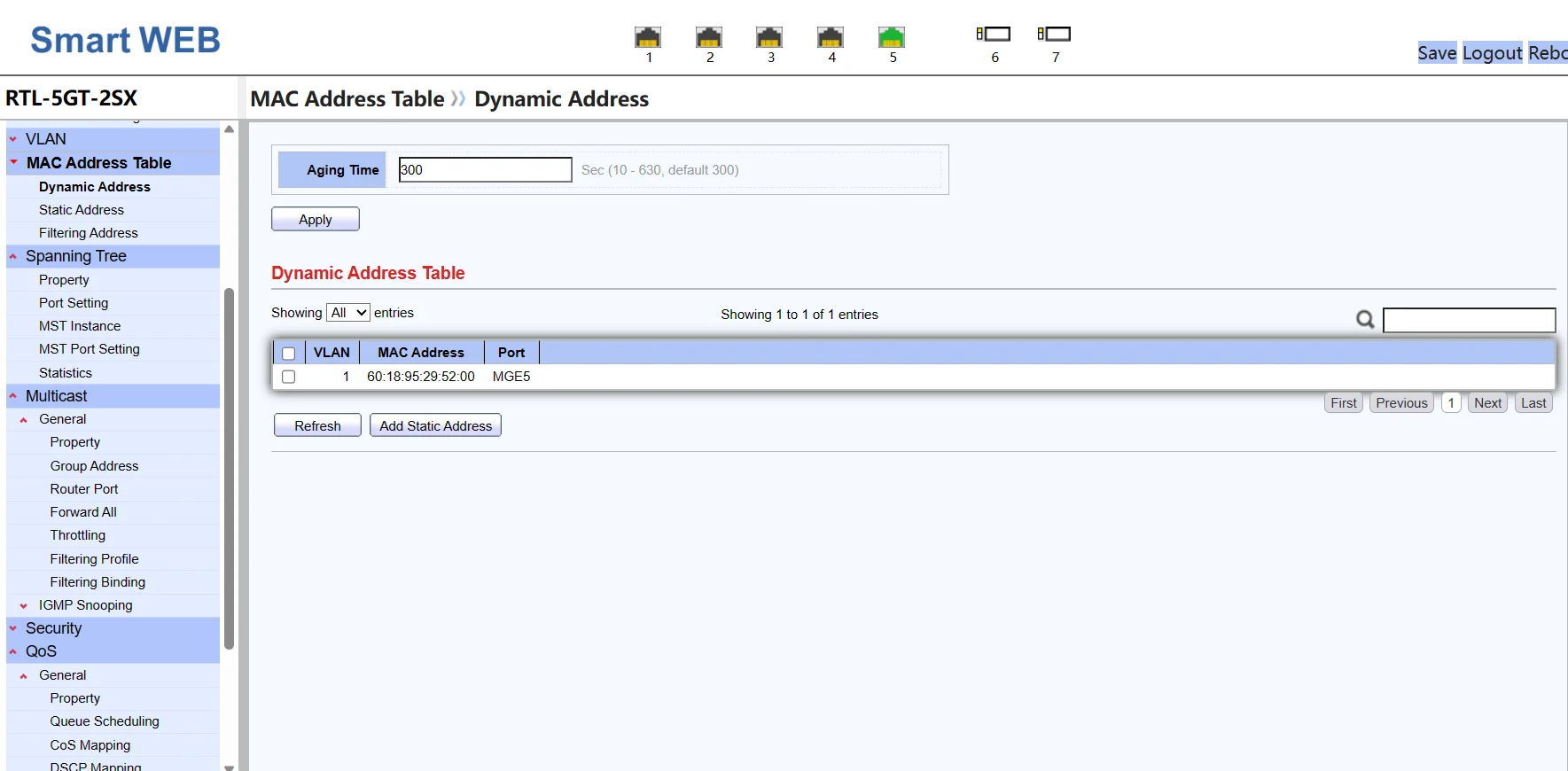This screenshot has height=771, width=1568.
Task: Expand the VLAN menu section
Action: (45, 139)
